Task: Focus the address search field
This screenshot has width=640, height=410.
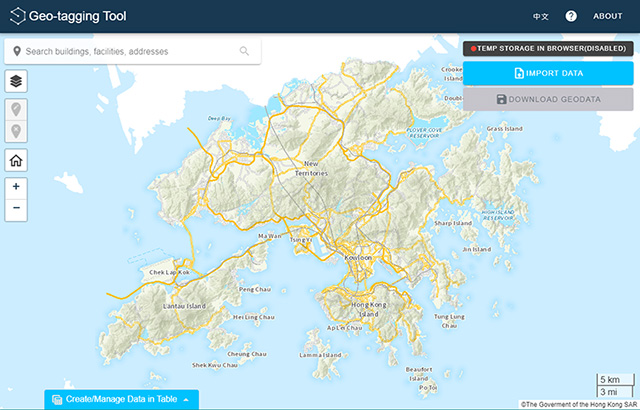Action: (x=130, y=51)
